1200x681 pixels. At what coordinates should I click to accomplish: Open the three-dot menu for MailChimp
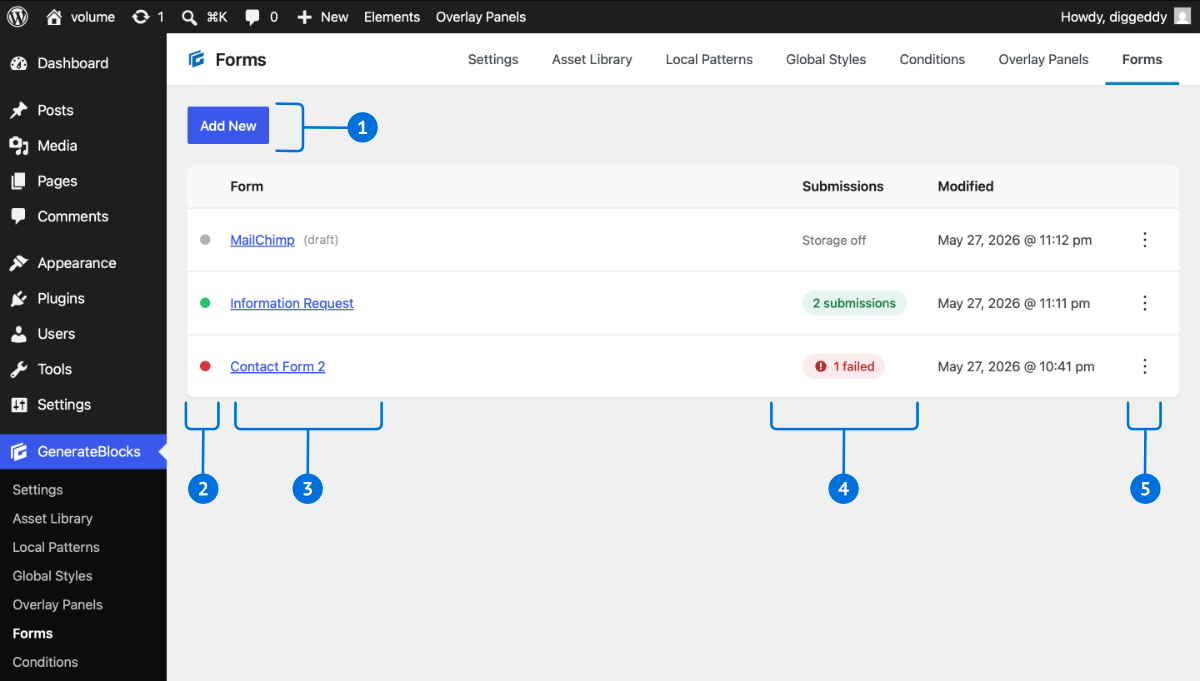[x=1145, y=240]
